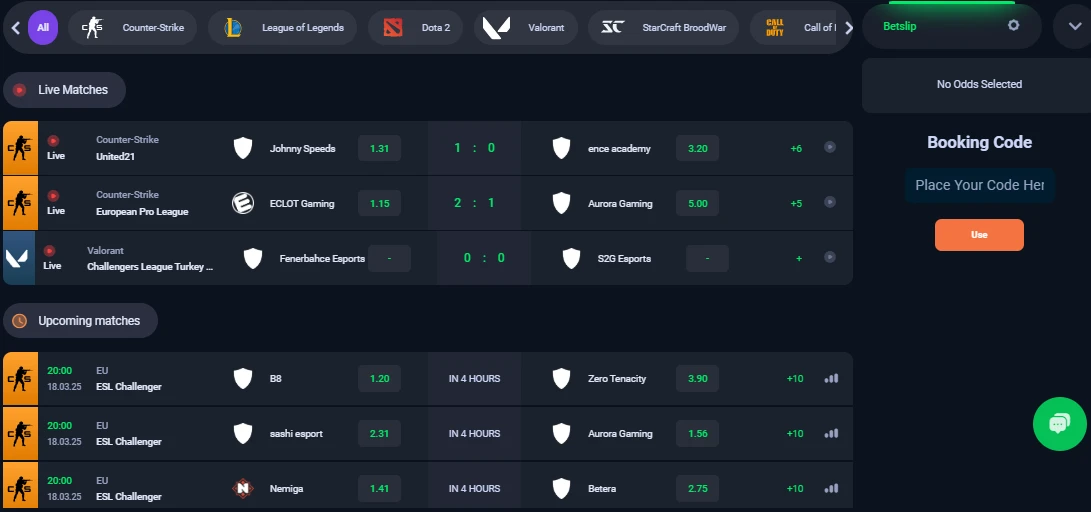
Task: Click Nemiga team logo
Action: pos(243,488)
